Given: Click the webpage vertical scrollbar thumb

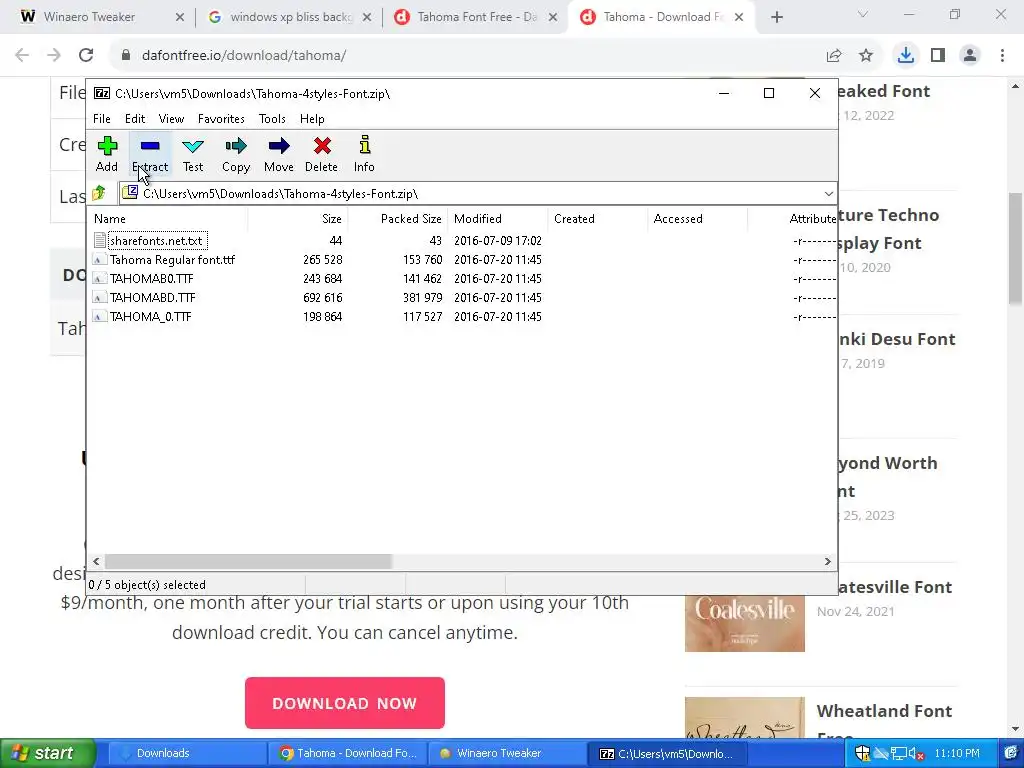Looking at the screenshot, I should click(x=1016, y=248).
